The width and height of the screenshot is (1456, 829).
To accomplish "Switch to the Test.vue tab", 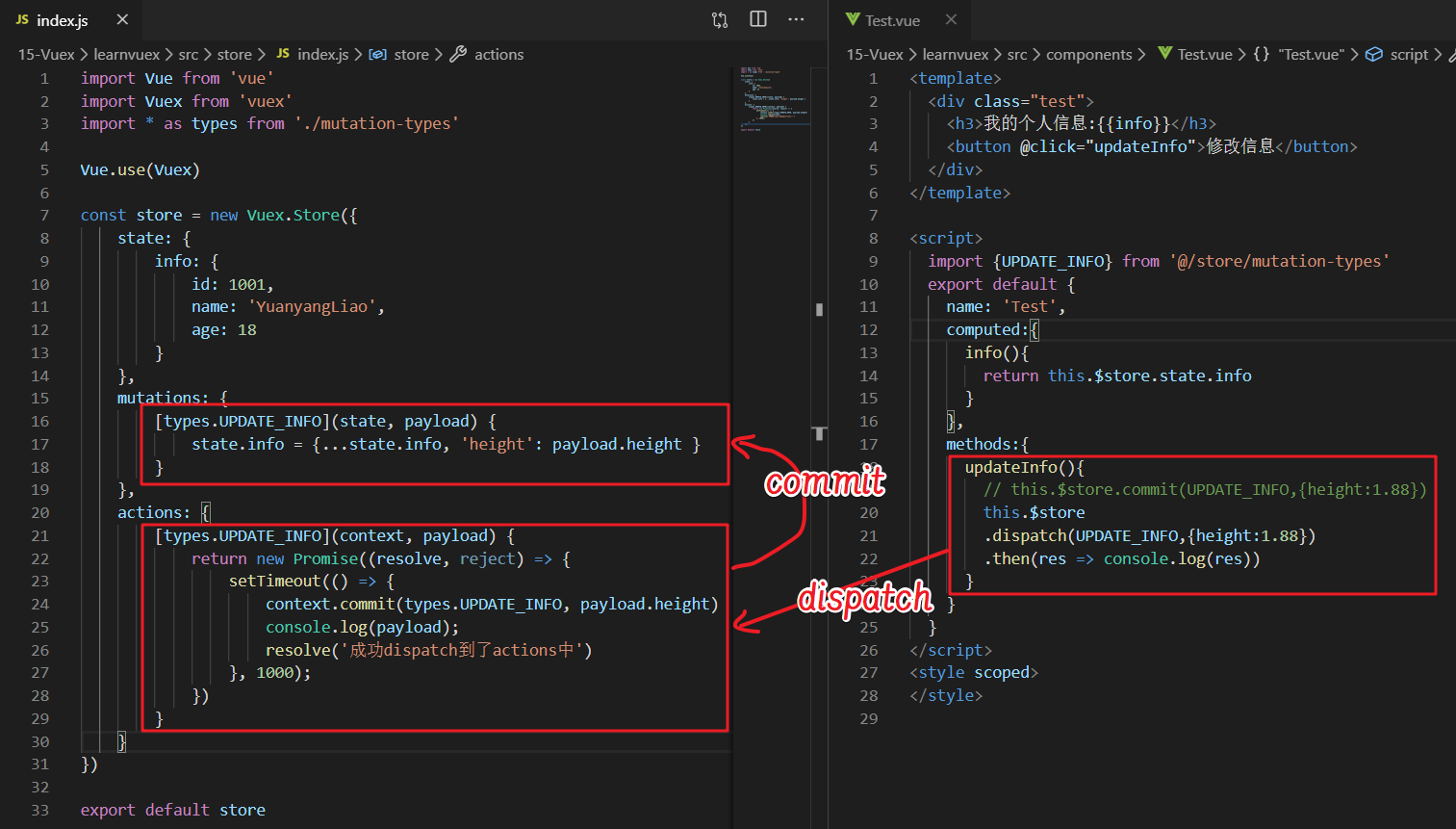I will [x=891, y=20].
